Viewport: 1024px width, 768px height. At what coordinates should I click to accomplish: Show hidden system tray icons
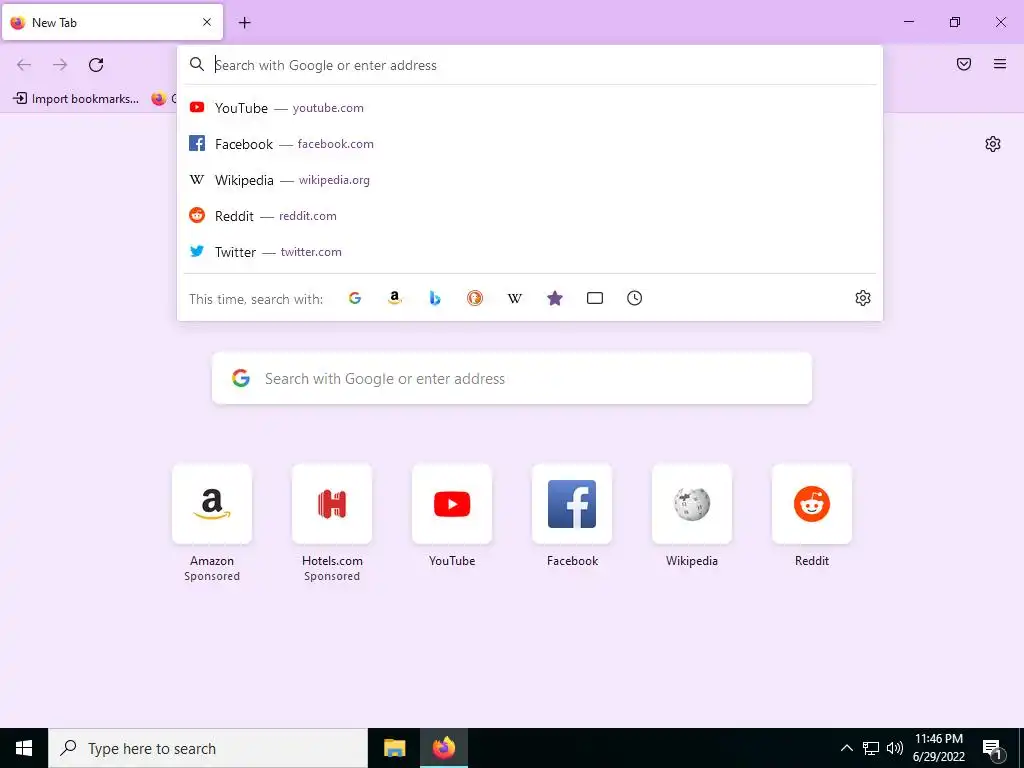pyautogui.click(x=846, y=748)
